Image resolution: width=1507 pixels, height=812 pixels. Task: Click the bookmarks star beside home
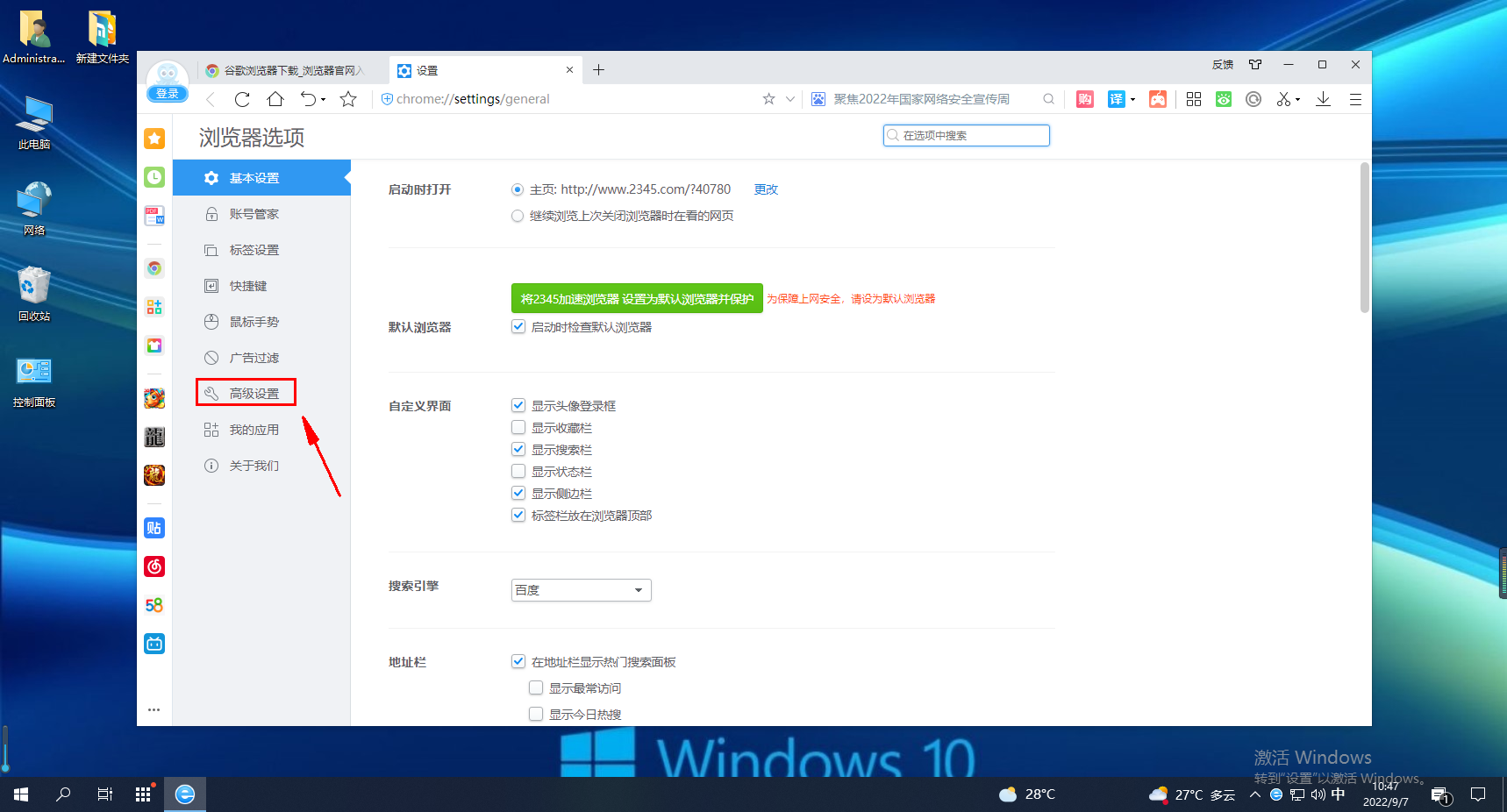coord(348,99)
